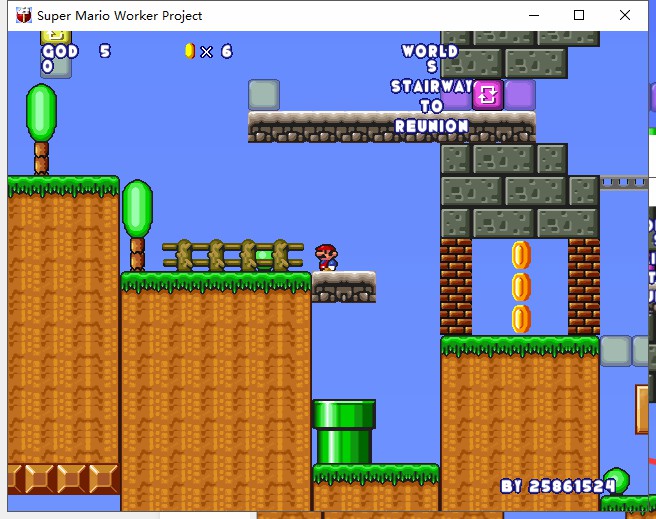Click the Super Mario Worker app icon in title bar

click(x=23, y=15)
